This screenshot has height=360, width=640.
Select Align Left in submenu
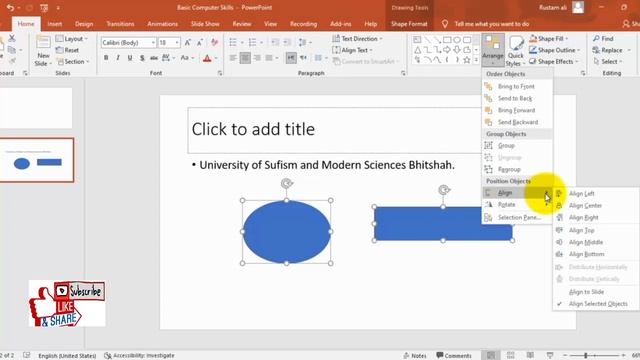pos(596,193)
